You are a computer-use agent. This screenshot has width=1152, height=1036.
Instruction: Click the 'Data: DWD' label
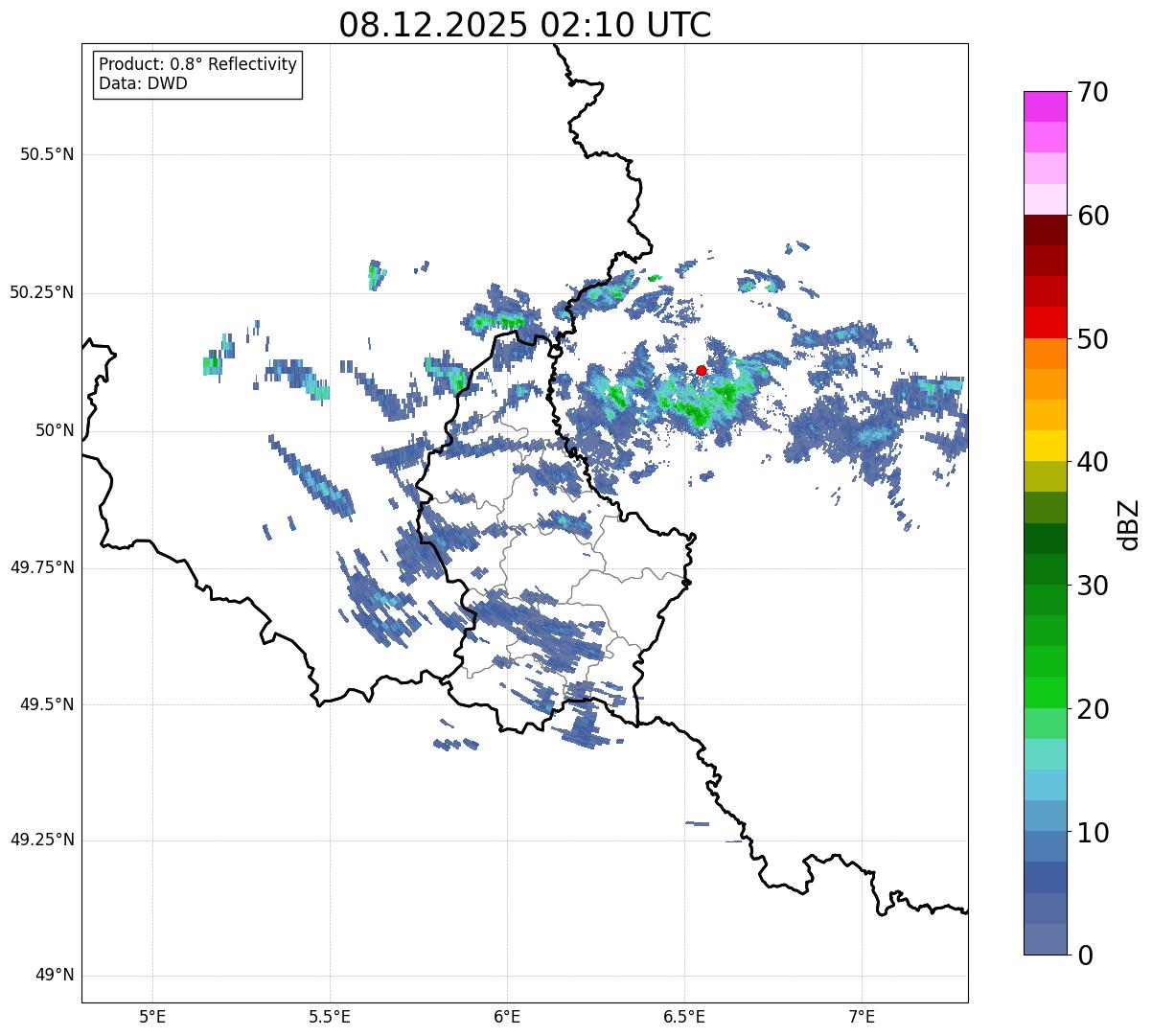coord(143,83)
